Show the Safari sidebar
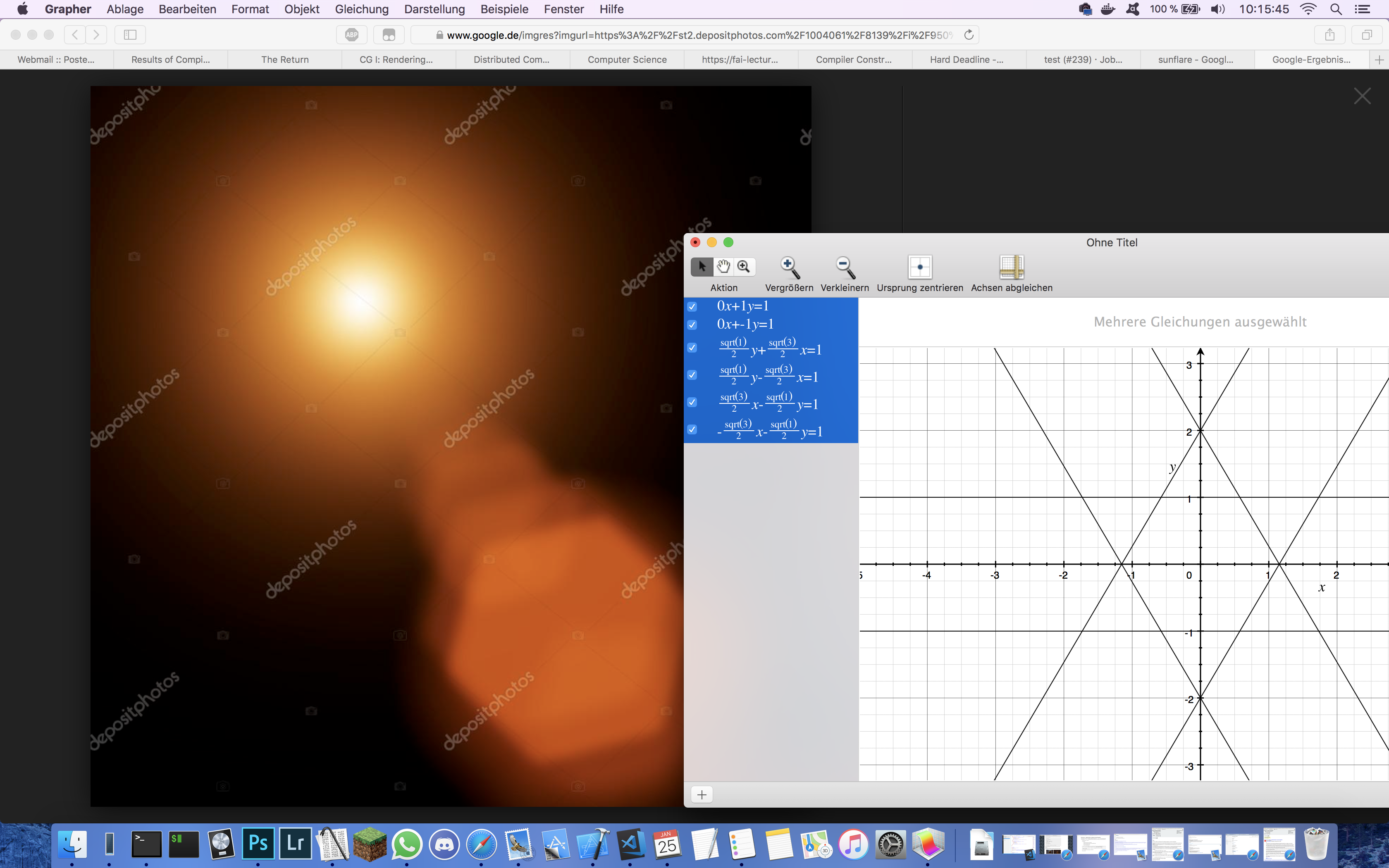Viewport: 1389px width, 868px height. [130, 35]
